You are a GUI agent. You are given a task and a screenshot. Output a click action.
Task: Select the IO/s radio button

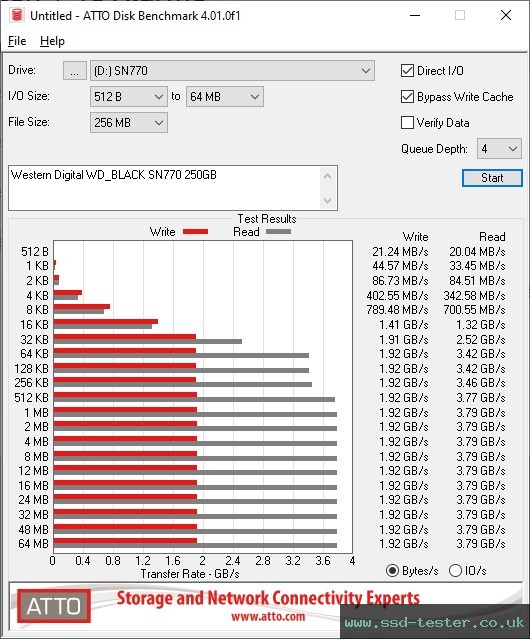(455, 571)
